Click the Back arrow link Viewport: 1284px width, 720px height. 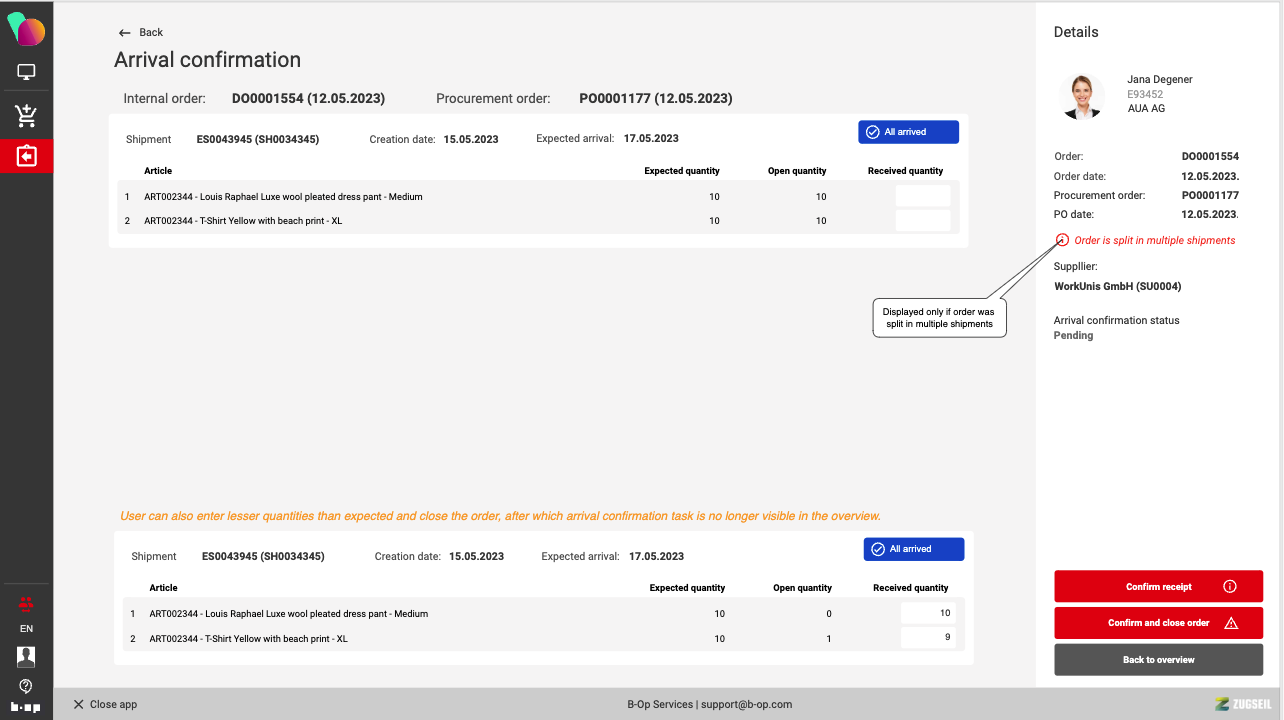pyautogui.click(x=140, y=33)
